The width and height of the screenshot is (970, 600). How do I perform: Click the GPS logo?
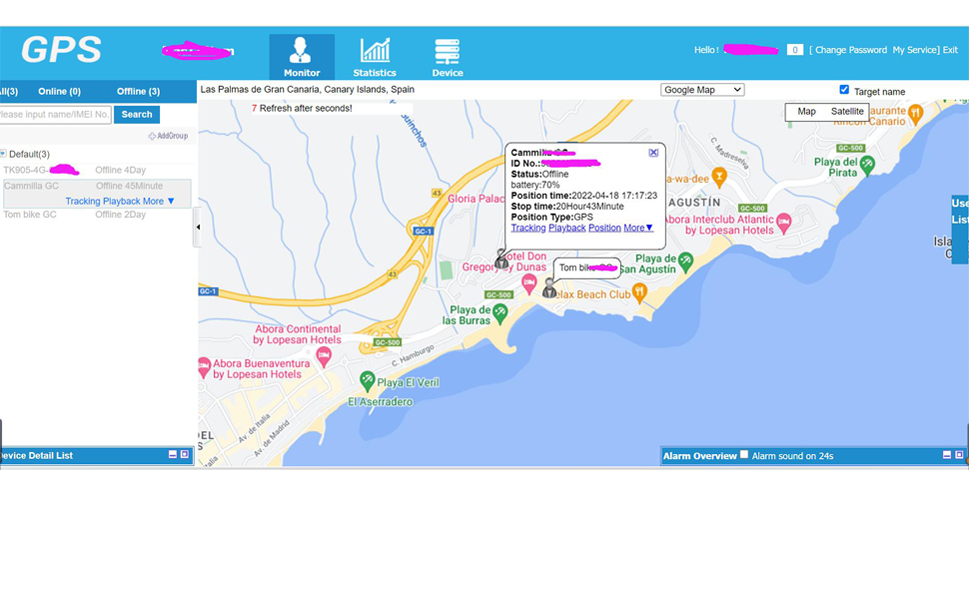pyautogui.click(x=62, y=50)
